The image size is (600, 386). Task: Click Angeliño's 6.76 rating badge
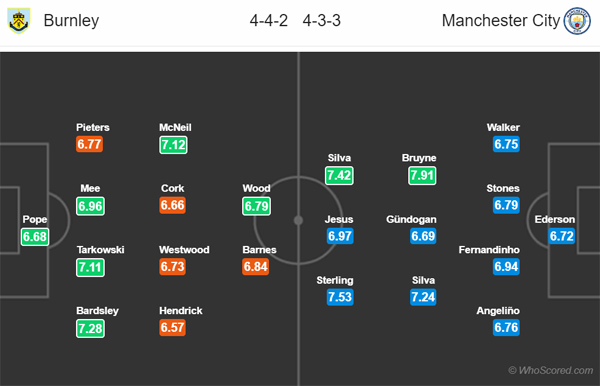coord(506,327)
